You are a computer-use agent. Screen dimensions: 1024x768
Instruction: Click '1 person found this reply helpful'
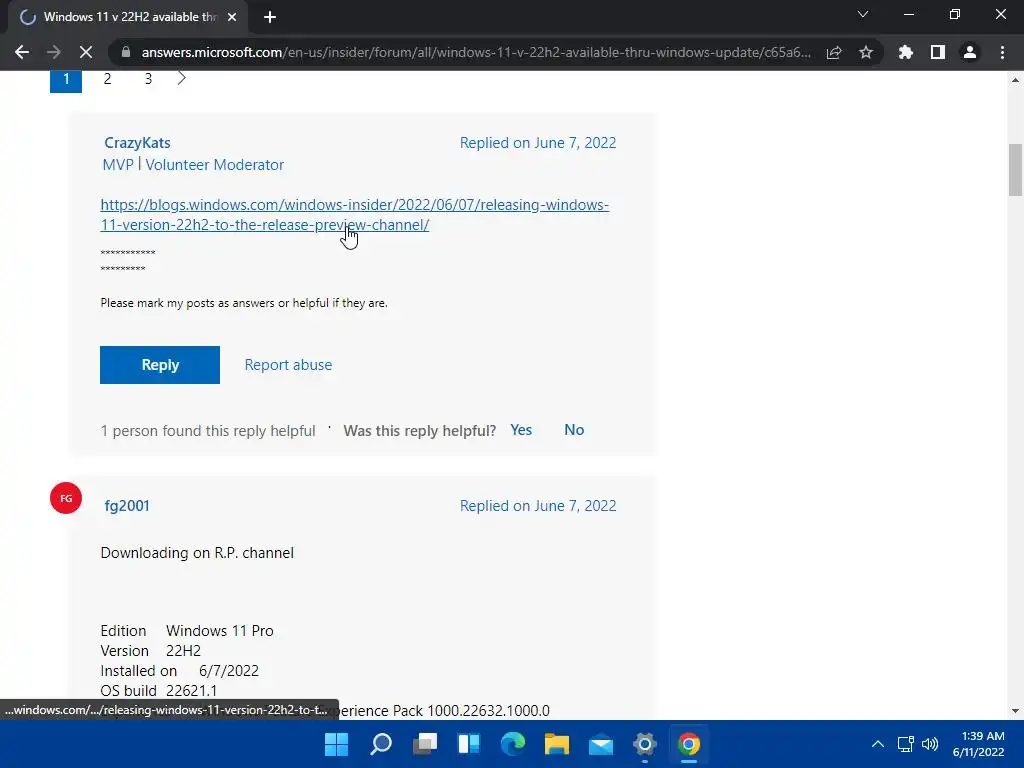tap(208, 430)
